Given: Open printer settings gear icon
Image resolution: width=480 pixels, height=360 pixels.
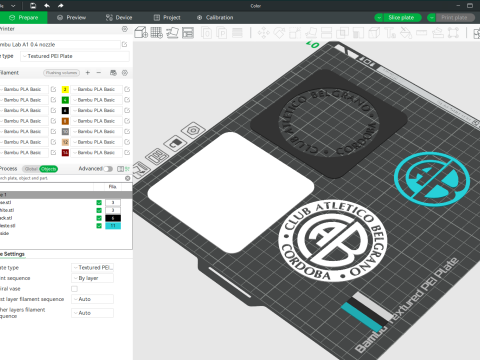Looking at the screenshot, I should click(x=125, y=29).
